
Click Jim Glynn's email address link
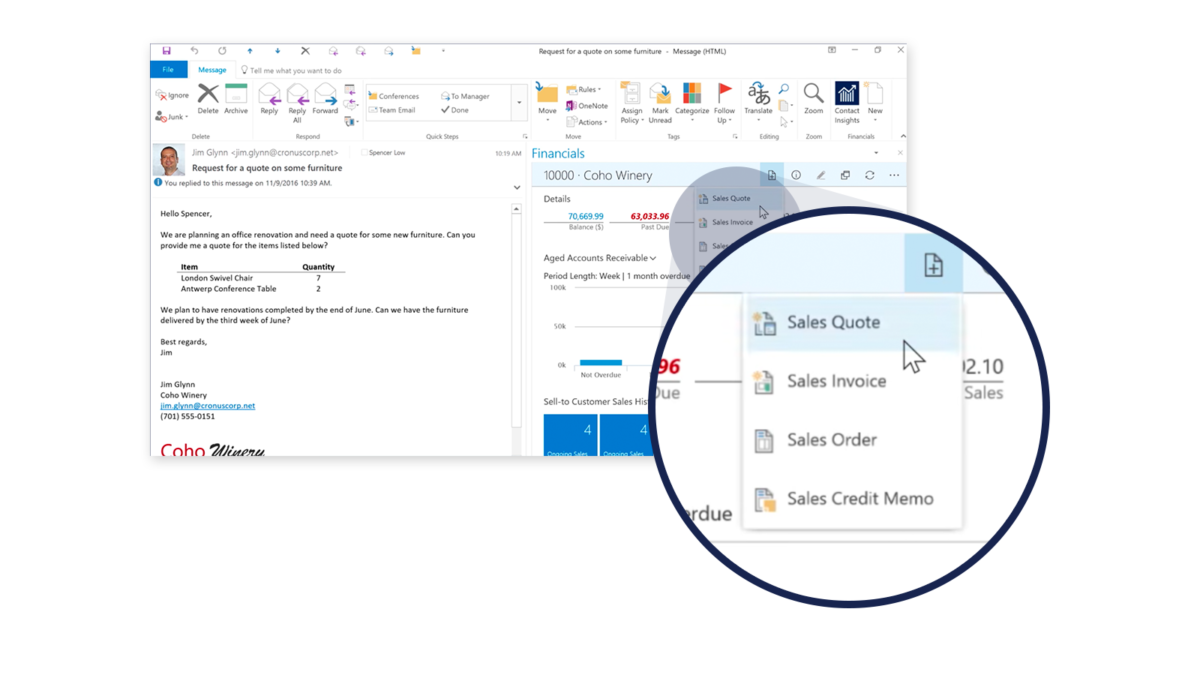tap(207, 405)
